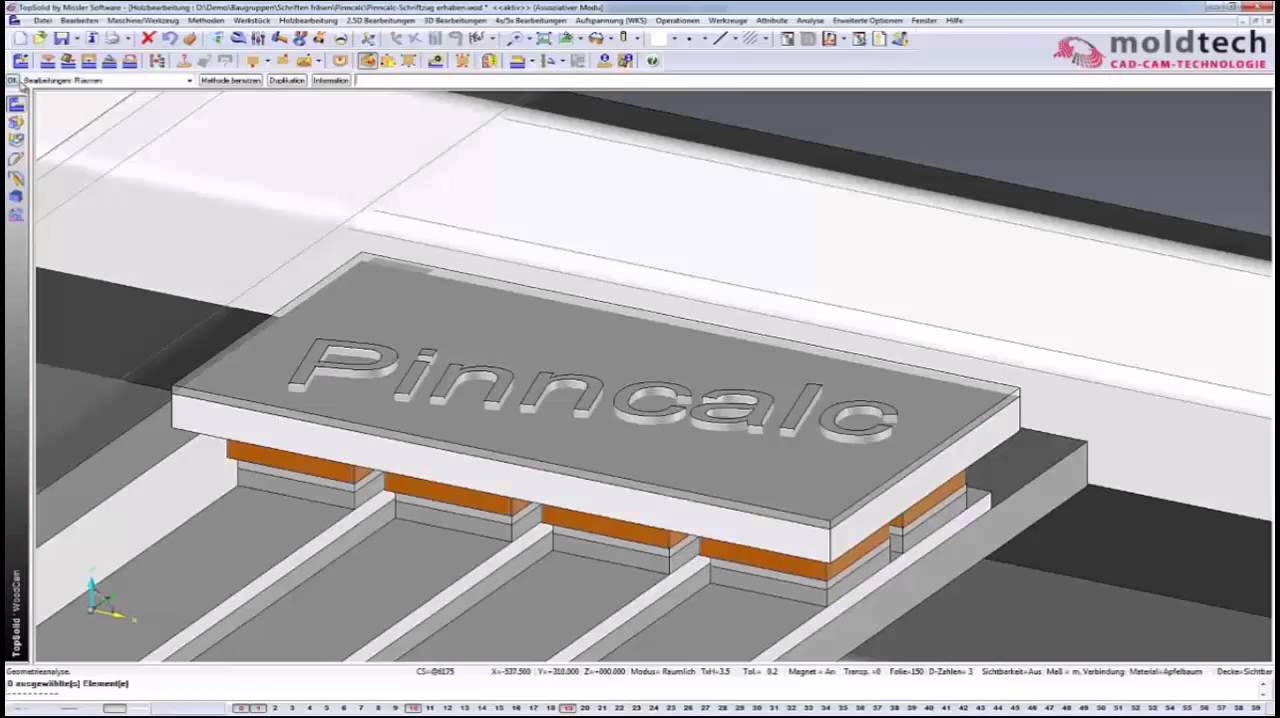
Task: Click the Sichtbarkeit=Aus status field
Action: (x=1011, y=672)
